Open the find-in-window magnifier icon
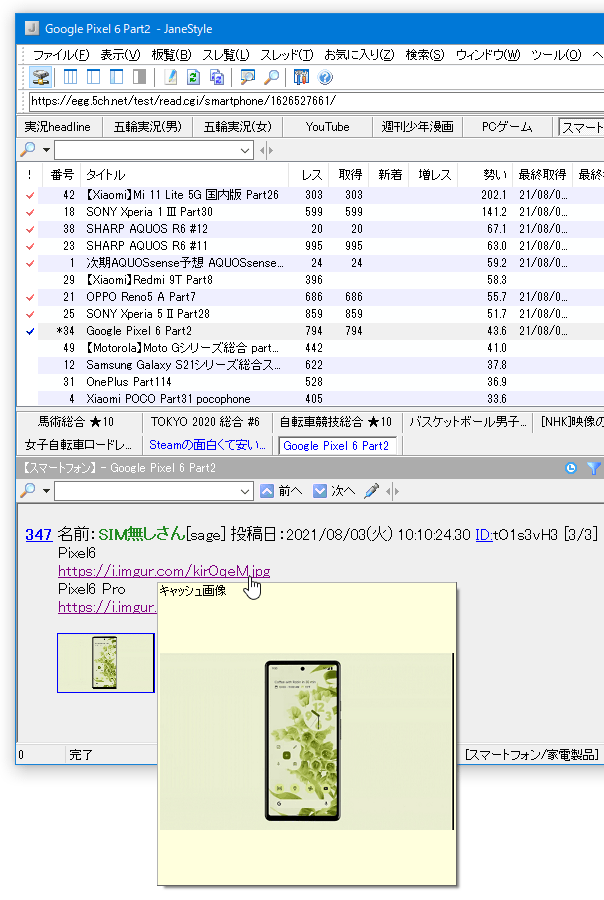The image size is (604, 900). 247,77
